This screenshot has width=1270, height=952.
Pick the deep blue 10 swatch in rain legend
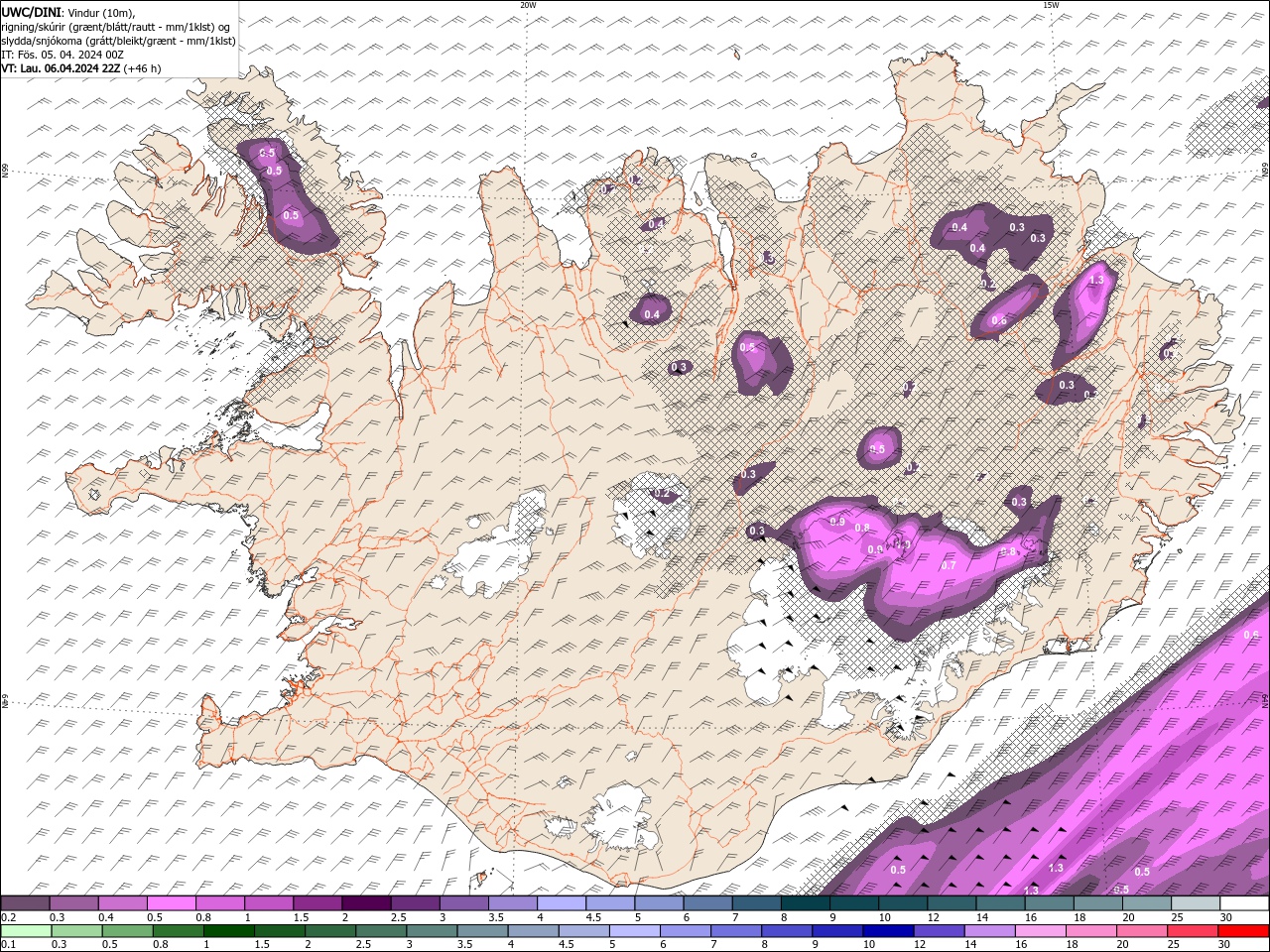coord(886,931)
